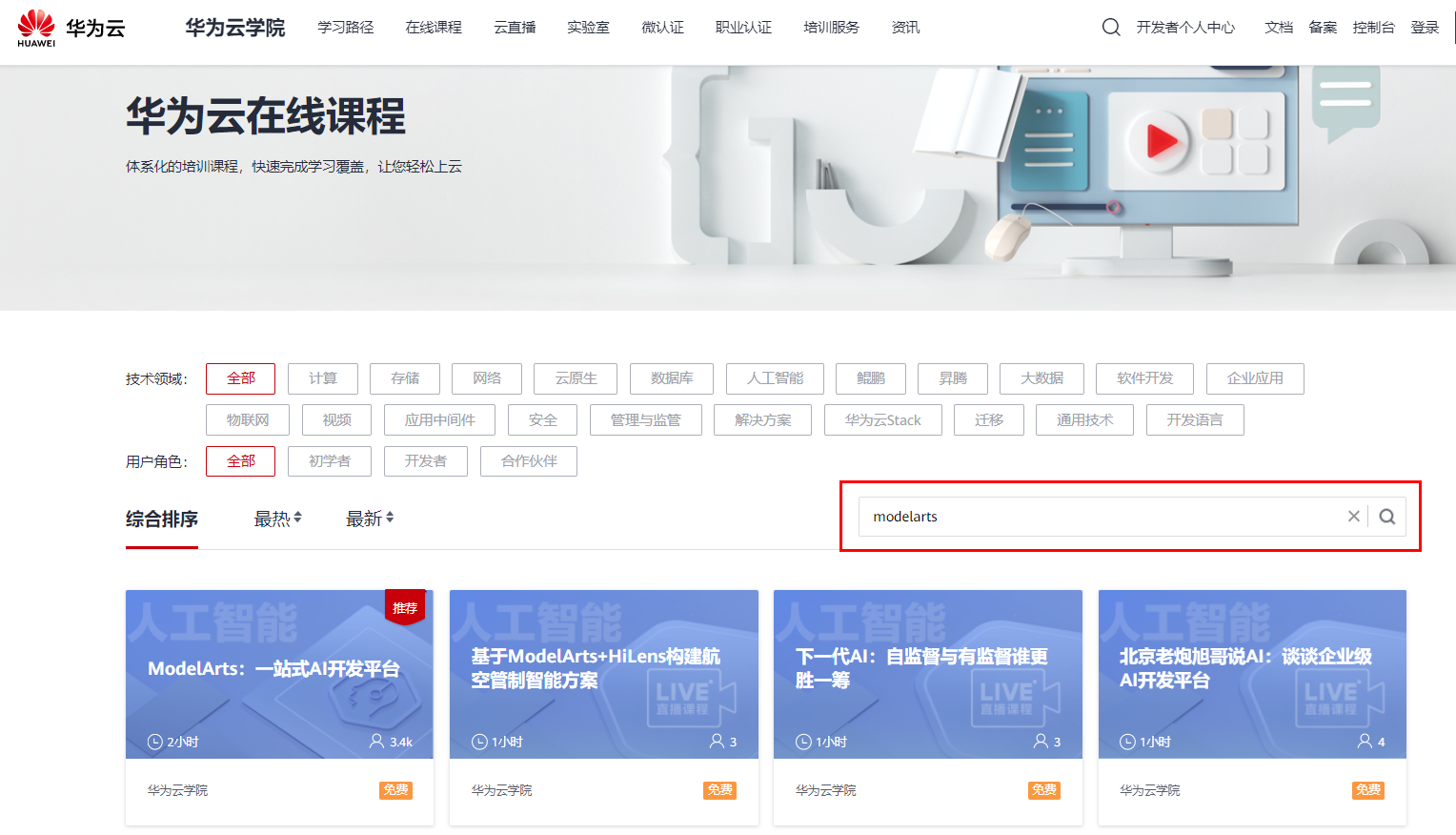This screenshot has height=835, width=1456.
Task: Filter courses by 华为云Stack
Action: point(882,420)
